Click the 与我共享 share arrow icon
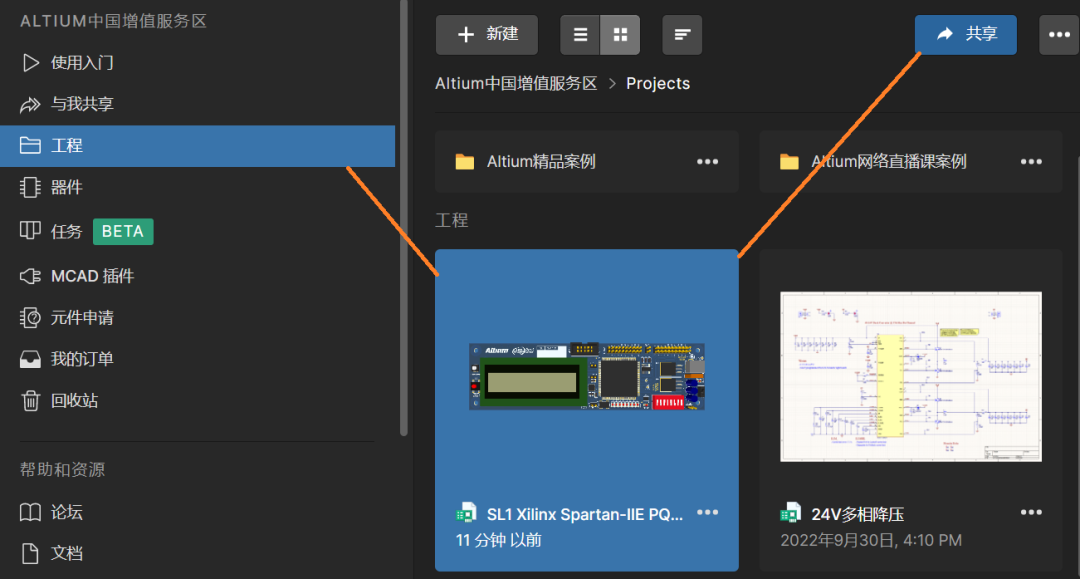Image resolution: width=1080 pixels, height=579 pixels. (x=30, y=105)
